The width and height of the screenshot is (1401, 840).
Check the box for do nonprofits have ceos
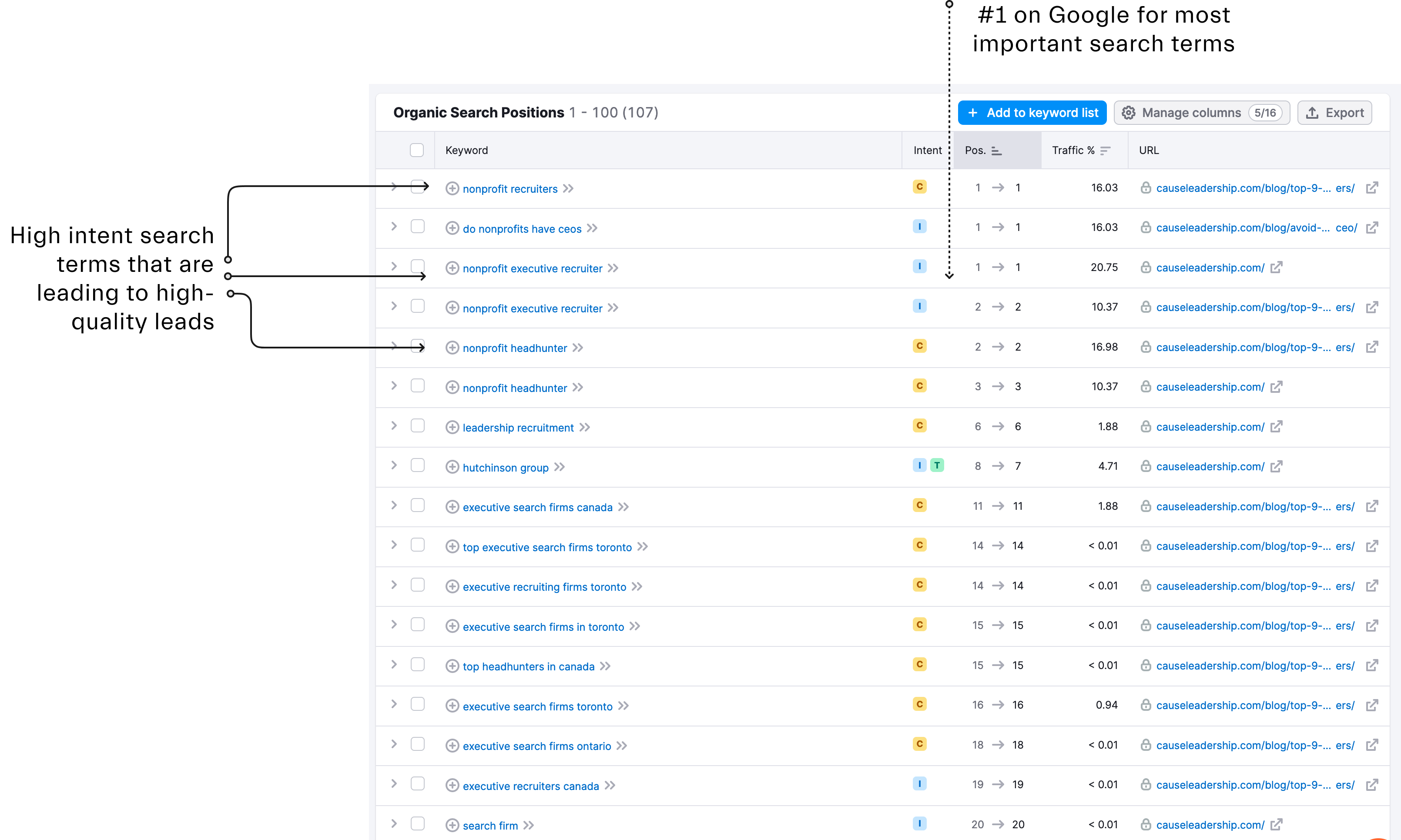pos(417,226)
